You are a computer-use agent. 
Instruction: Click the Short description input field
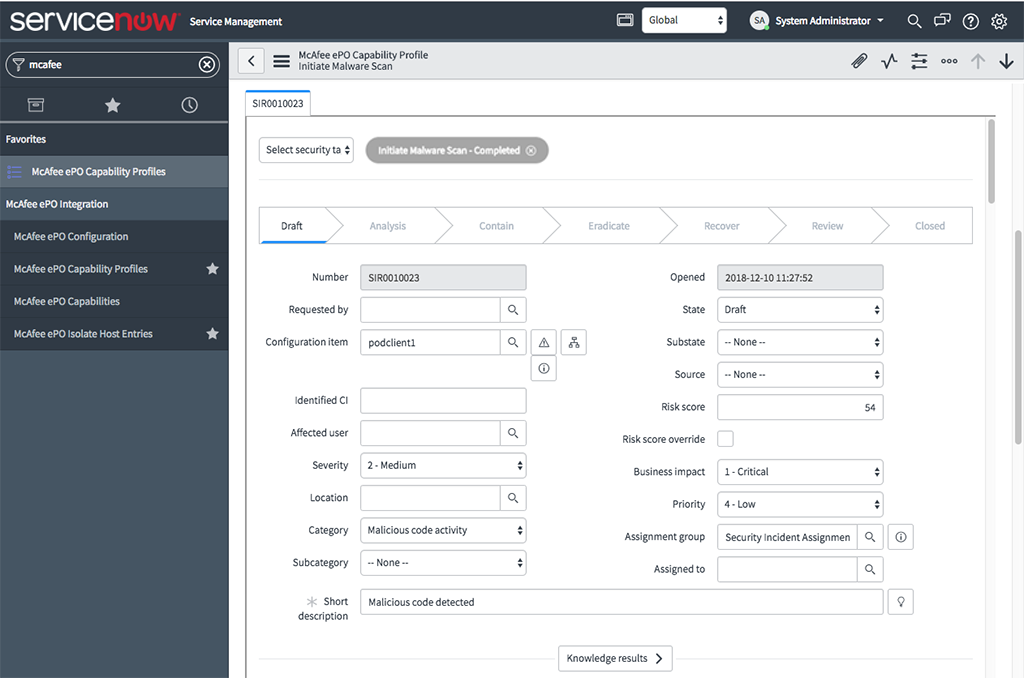tap(622, 602)
